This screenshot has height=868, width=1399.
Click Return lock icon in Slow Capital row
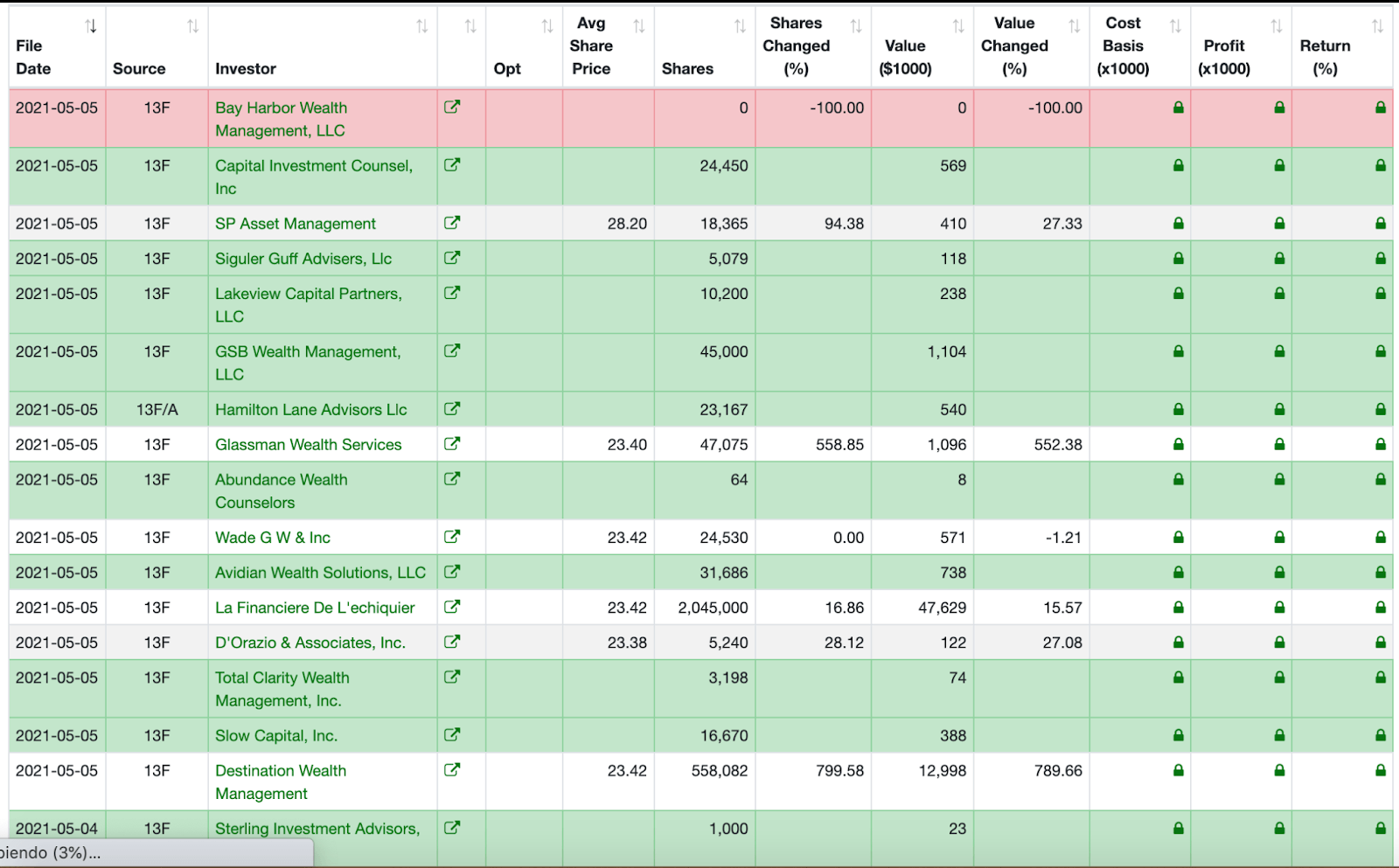[x=1381, y=736]
